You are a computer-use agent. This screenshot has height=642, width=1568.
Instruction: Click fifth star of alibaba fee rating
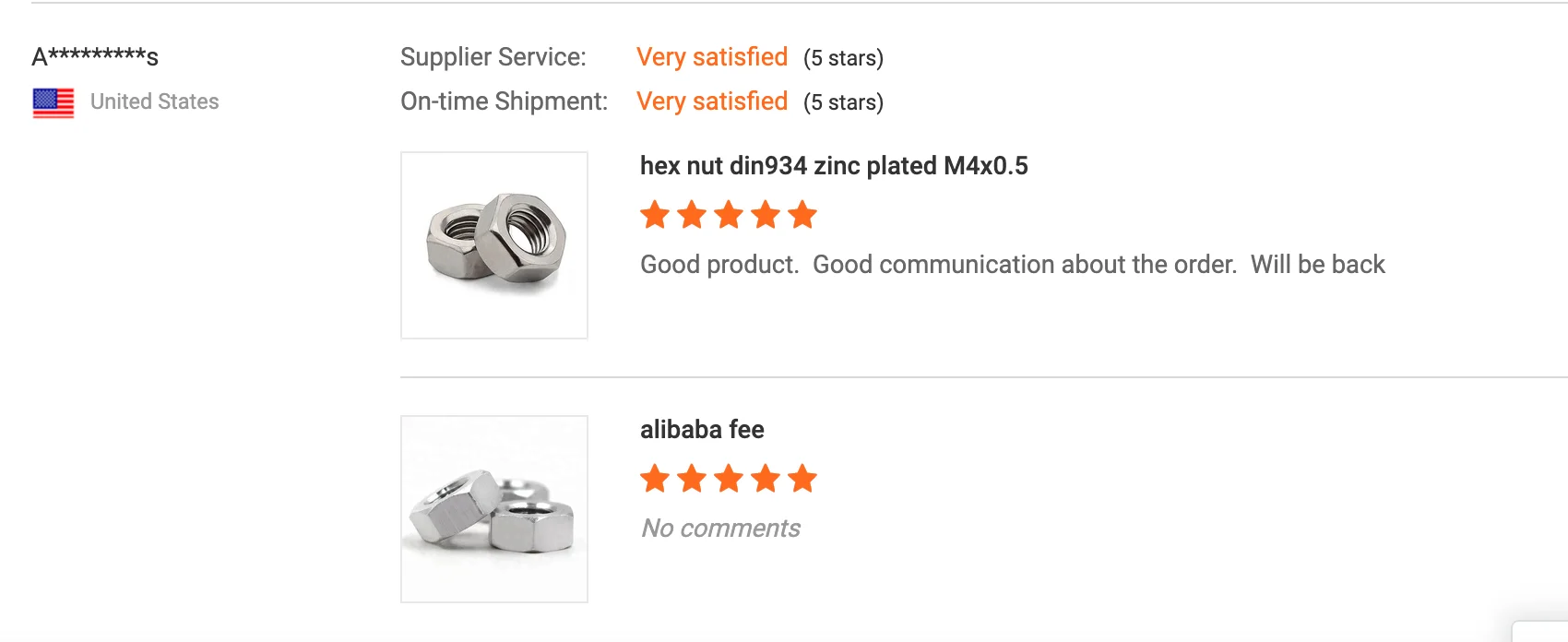click(802, 479)
